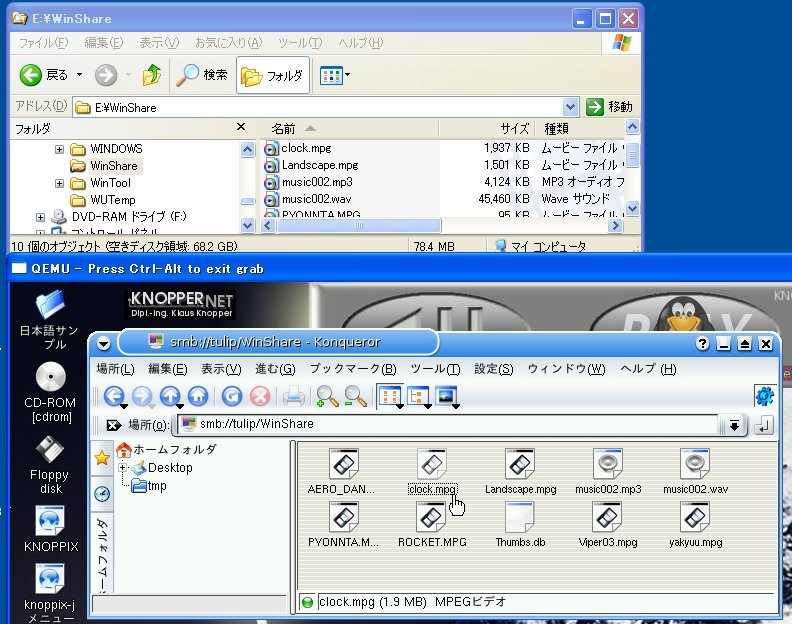Viewport: 792px width, 624px height.
Task: Switch Konqueror to tree view mode
Action: (x=418, y=397)
